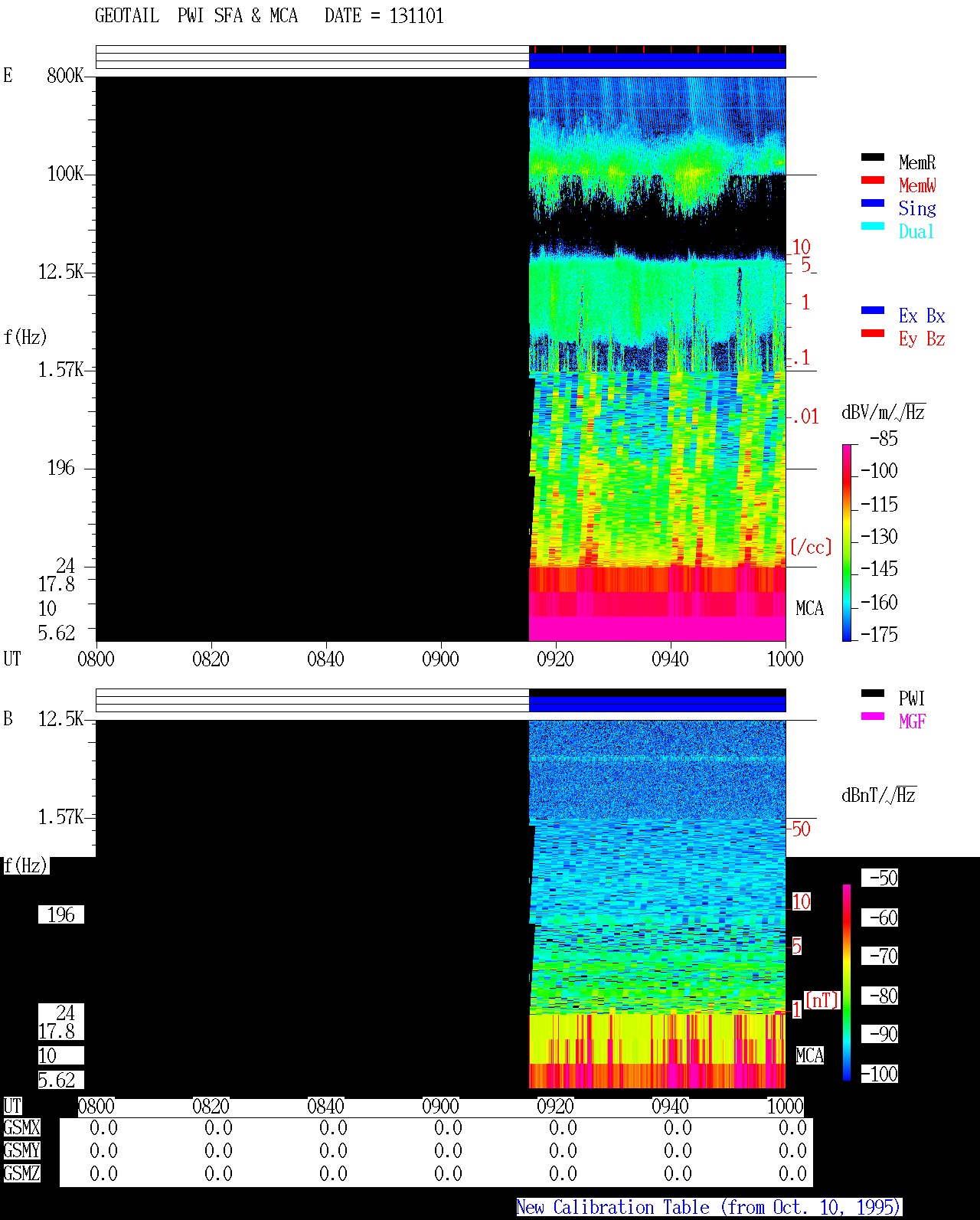The width and height of the screenshot is (980, 1220).
Task: Click the '[nT]' unit label
Action: pyautogui.click(x=822, y=999)
